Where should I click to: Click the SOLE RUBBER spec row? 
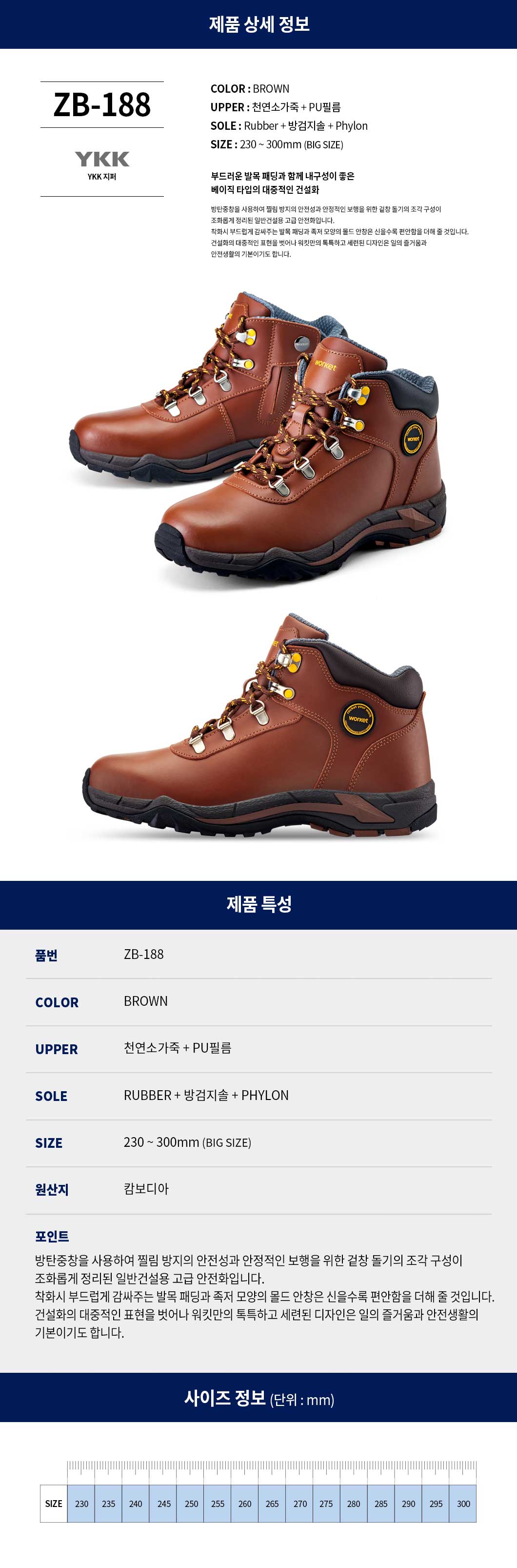coord(258,1096)
